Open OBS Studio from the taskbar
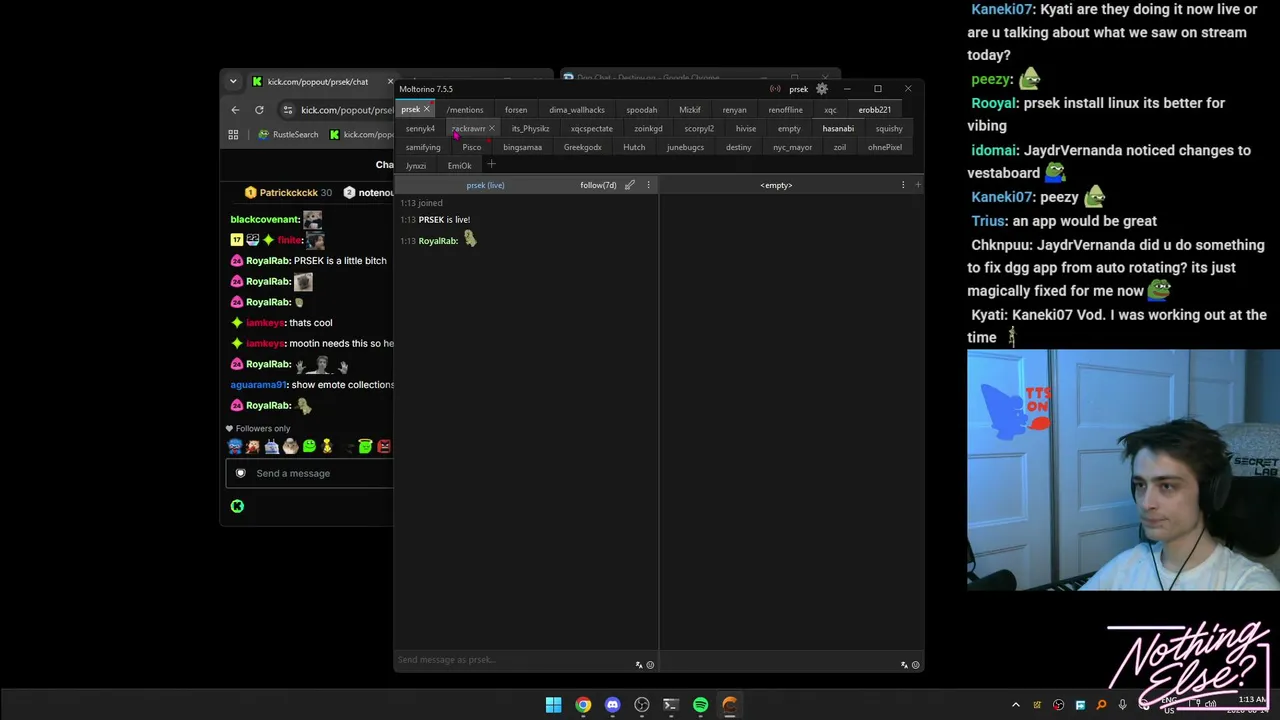This screenshot has width=1280, height=720. [x=642, y=705]
